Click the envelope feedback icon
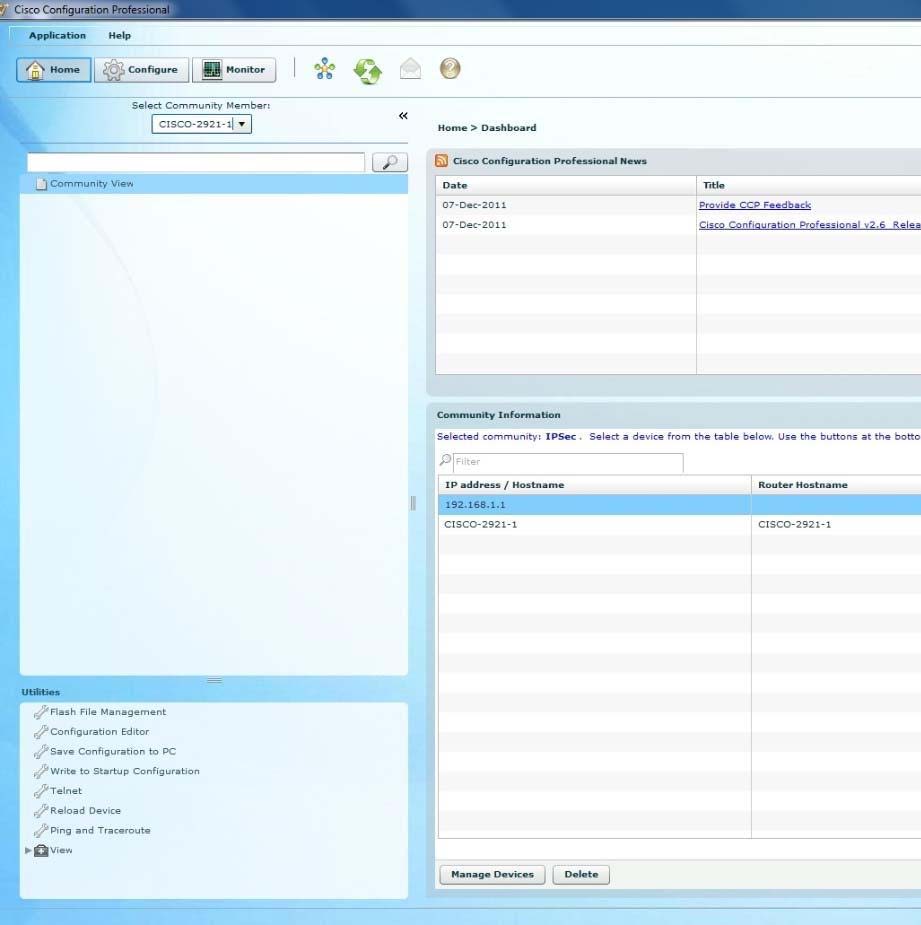The height and width of the screenshot is (925, 921). click(410, 68)
